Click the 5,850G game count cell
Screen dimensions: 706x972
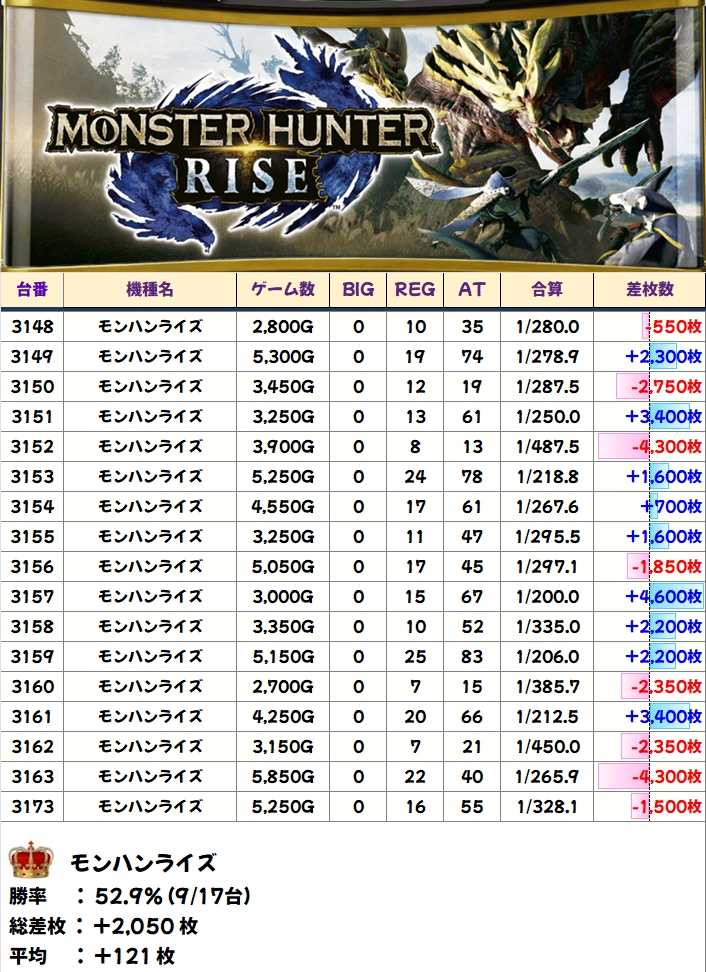(283, 776)
